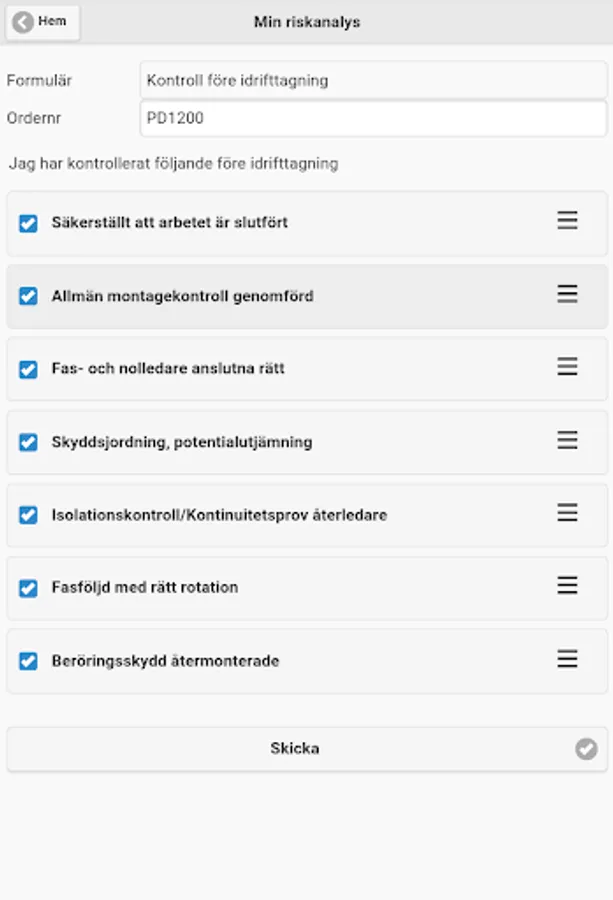The width and height of the screenshot is (613, 900).
Task: Click the Min riskanalys header title
Action: 307,22
